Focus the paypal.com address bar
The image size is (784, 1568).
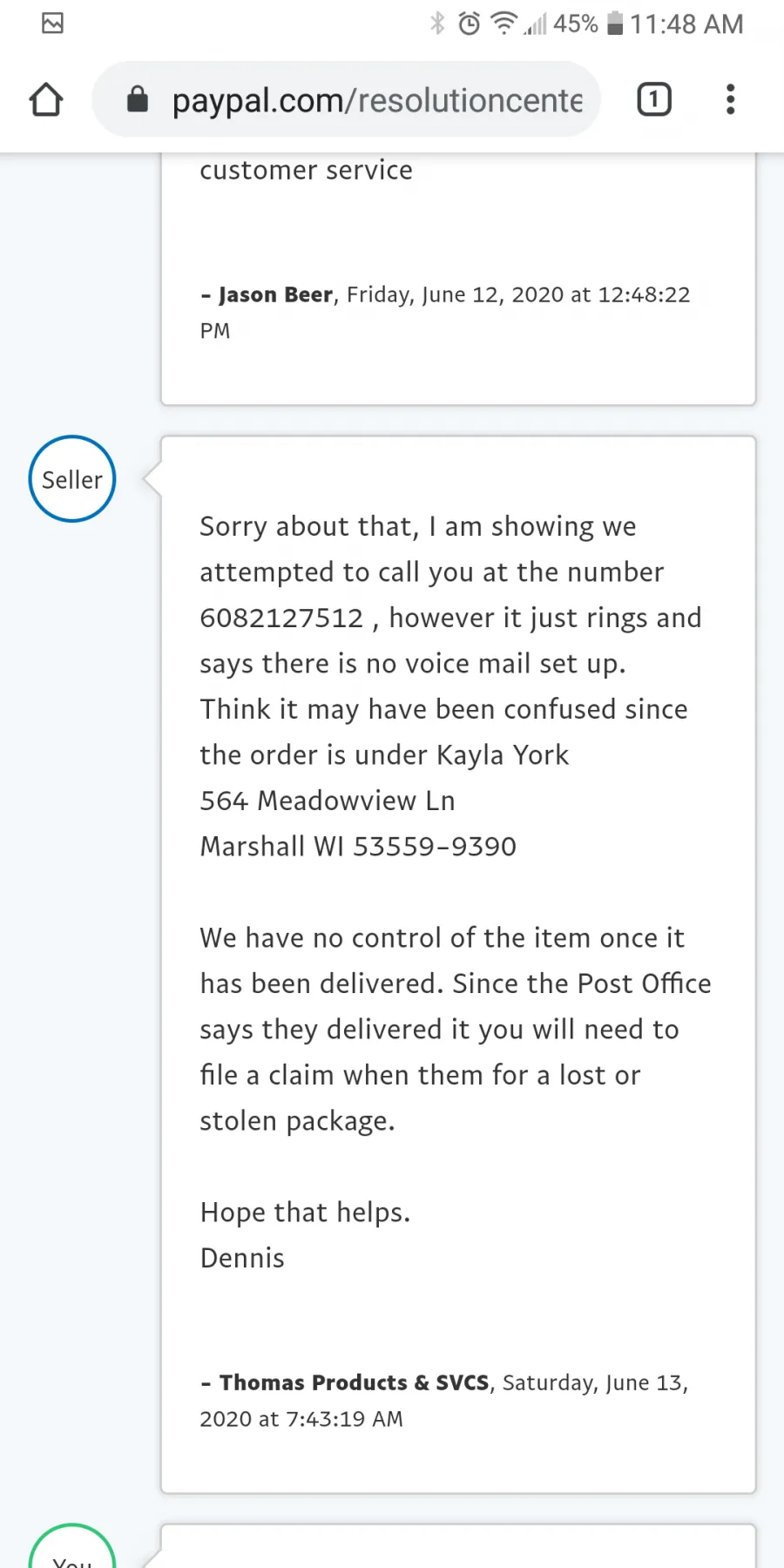(376, 100)
